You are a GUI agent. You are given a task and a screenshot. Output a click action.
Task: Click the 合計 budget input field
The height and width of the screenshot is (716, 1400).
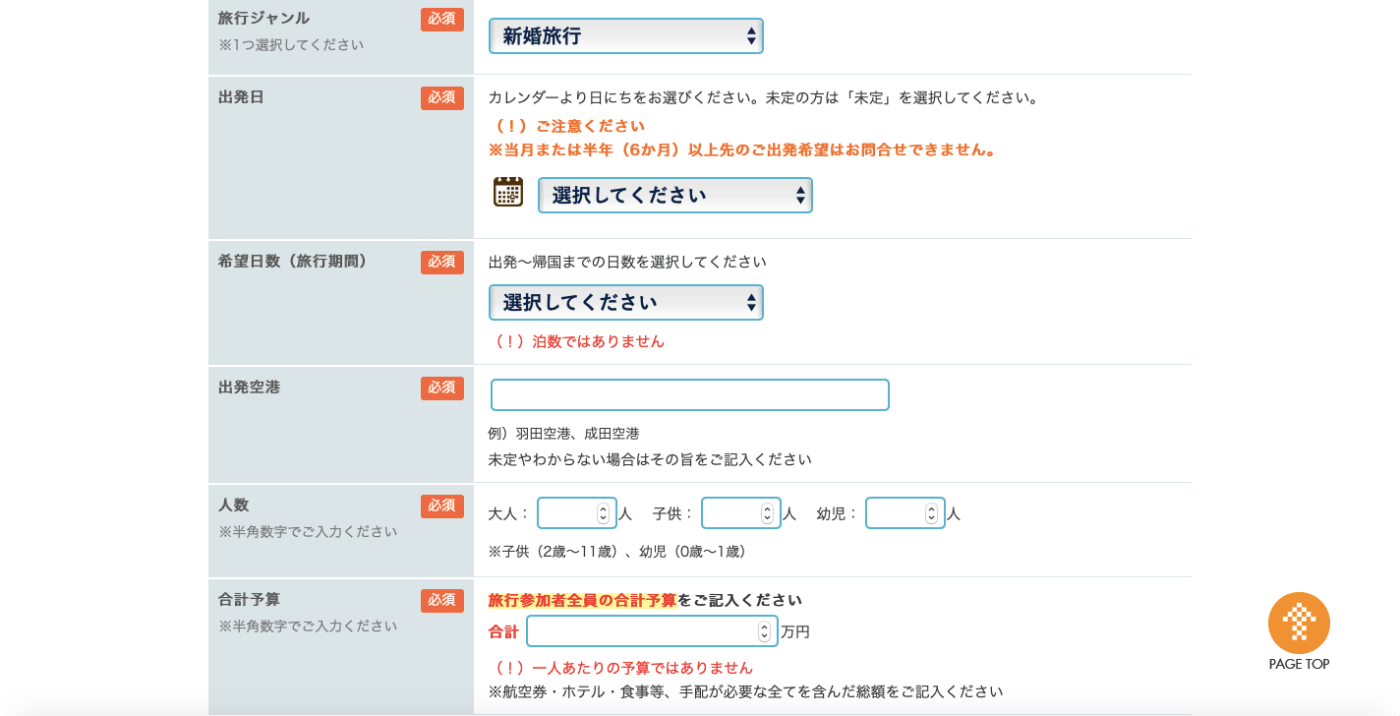(641, 631)
